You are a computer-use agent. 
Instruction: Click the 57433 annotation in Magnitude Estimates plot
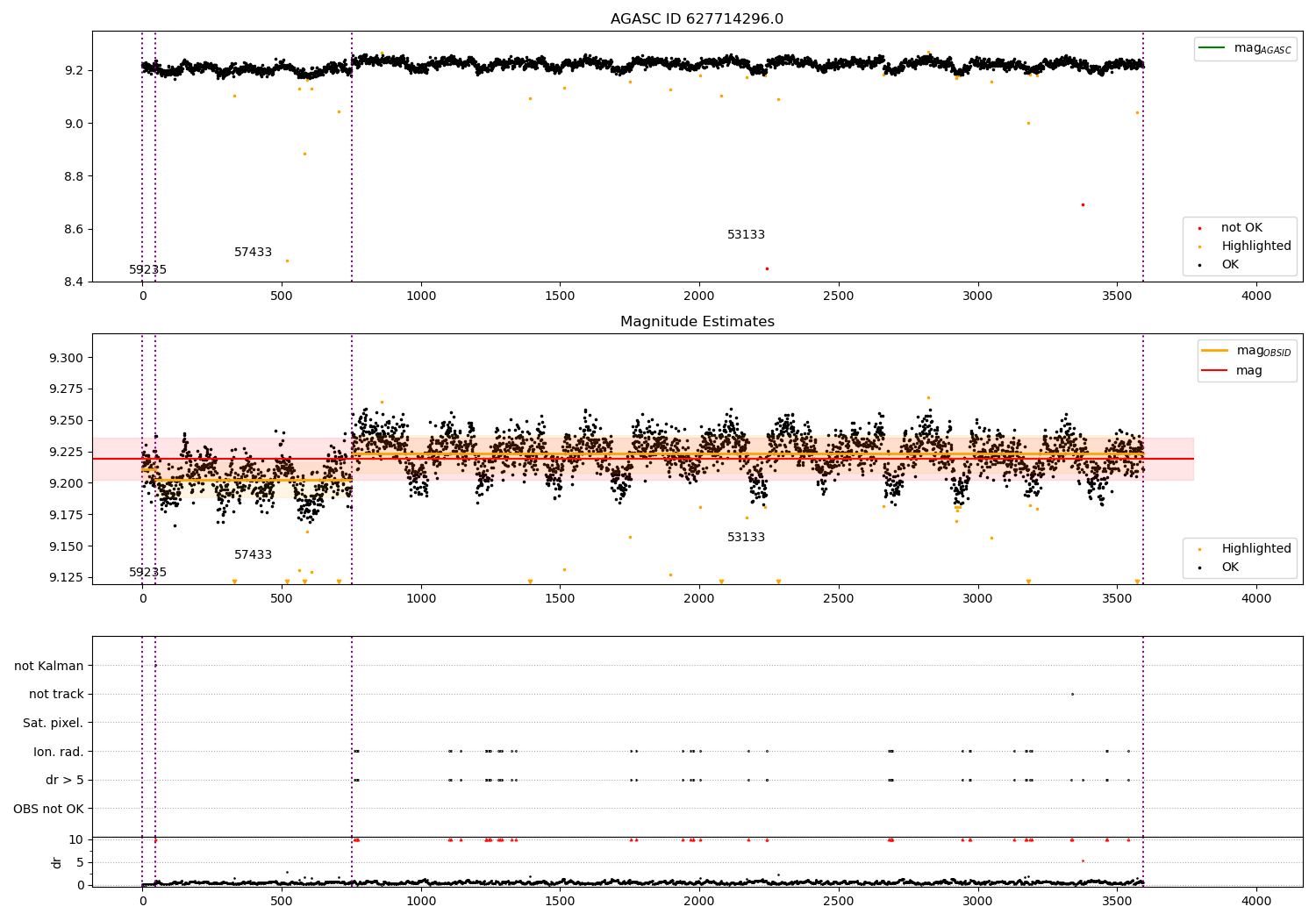point(253,555)
